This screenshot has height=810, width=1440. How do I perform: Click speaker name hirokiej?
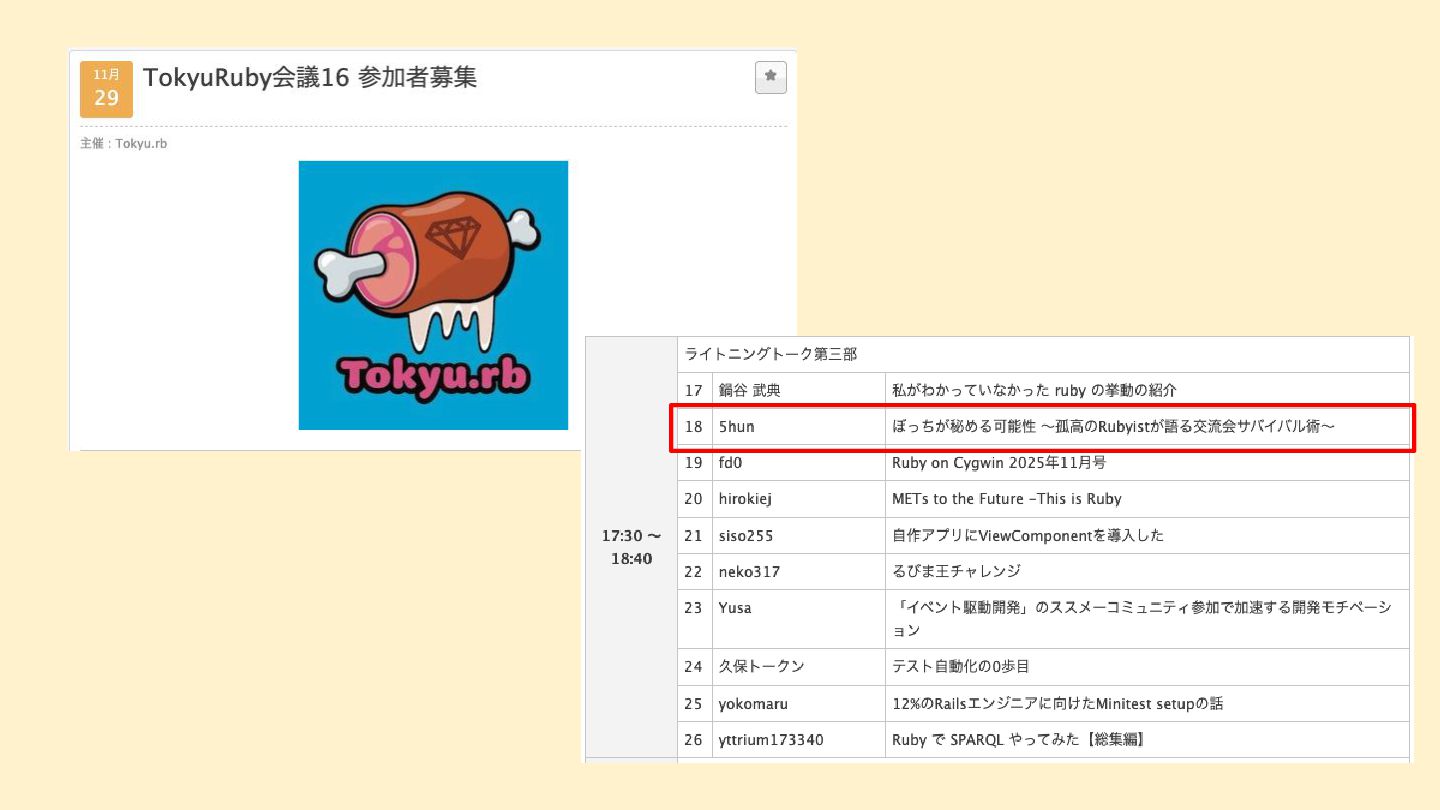745,499
